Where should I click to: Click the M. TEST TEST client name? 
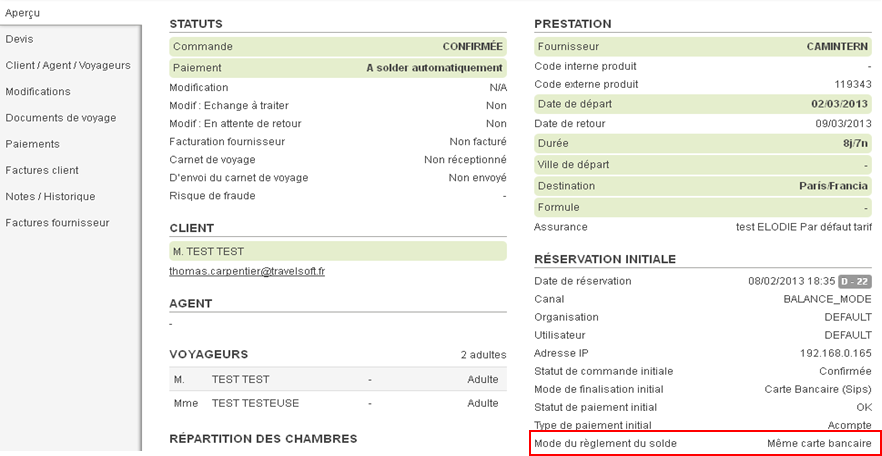pos(209,251)
